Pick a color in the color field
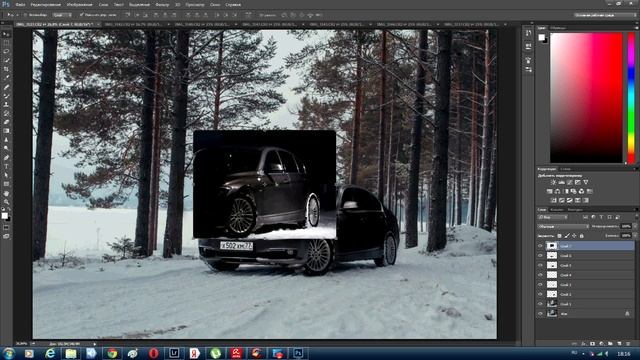640x360 pixels. coord(586,98)
